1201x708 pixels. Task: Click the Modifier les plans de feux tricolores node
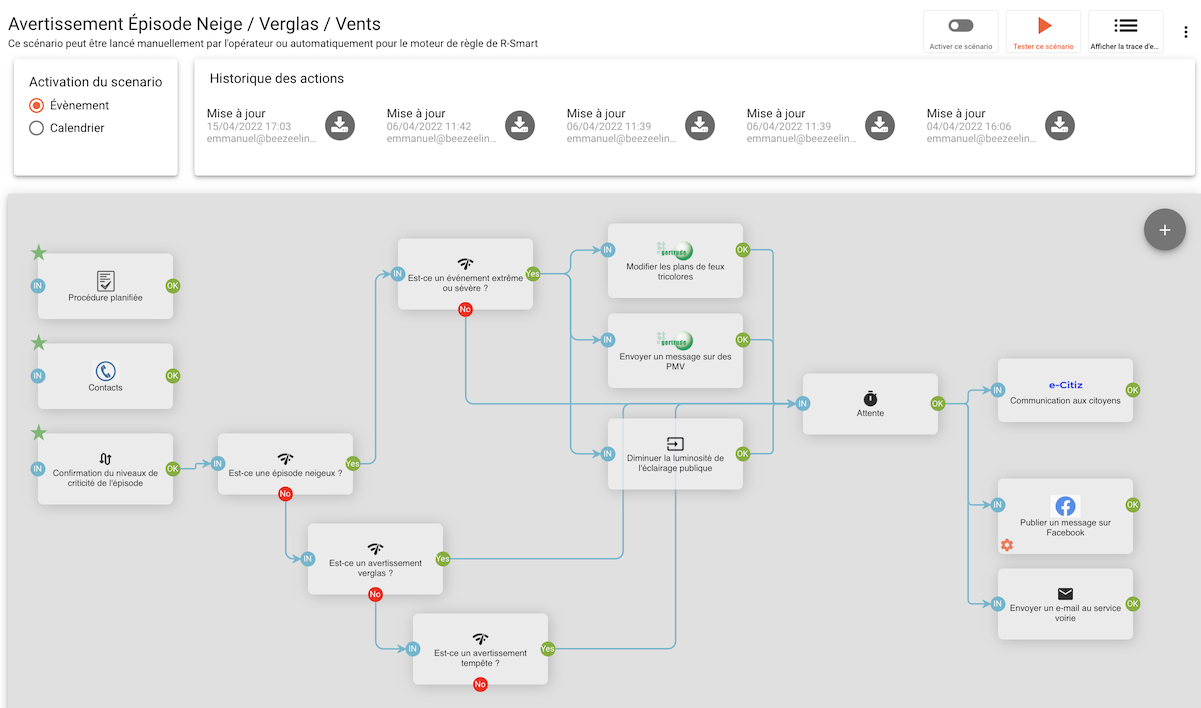675,260
